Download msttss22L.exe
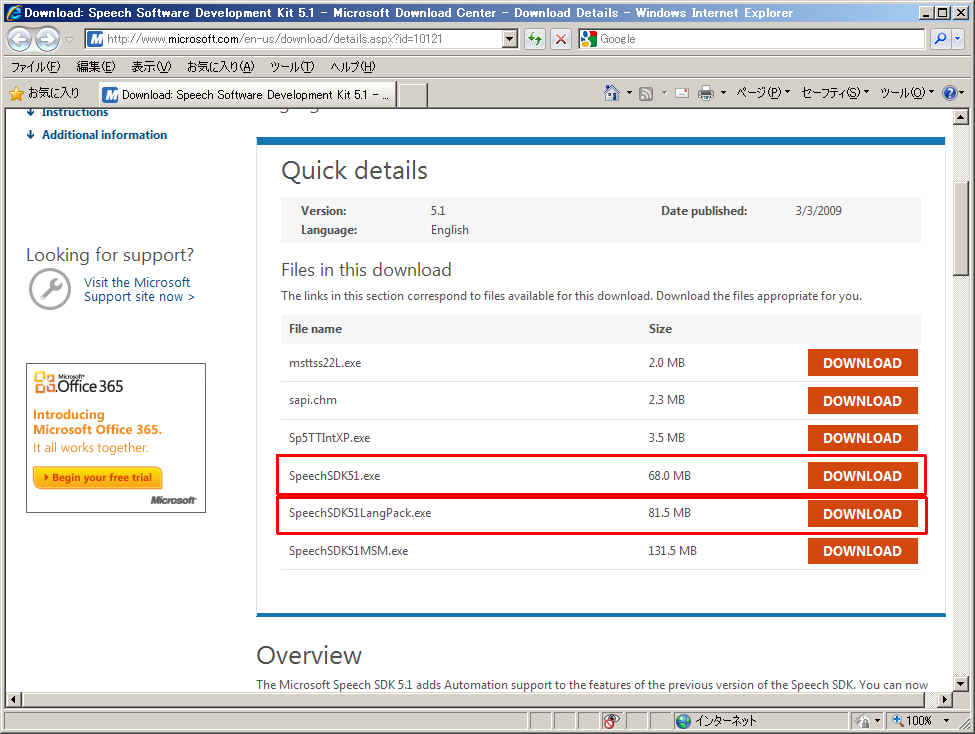Viewport: 975px width, 734px height. coord(862,363)
